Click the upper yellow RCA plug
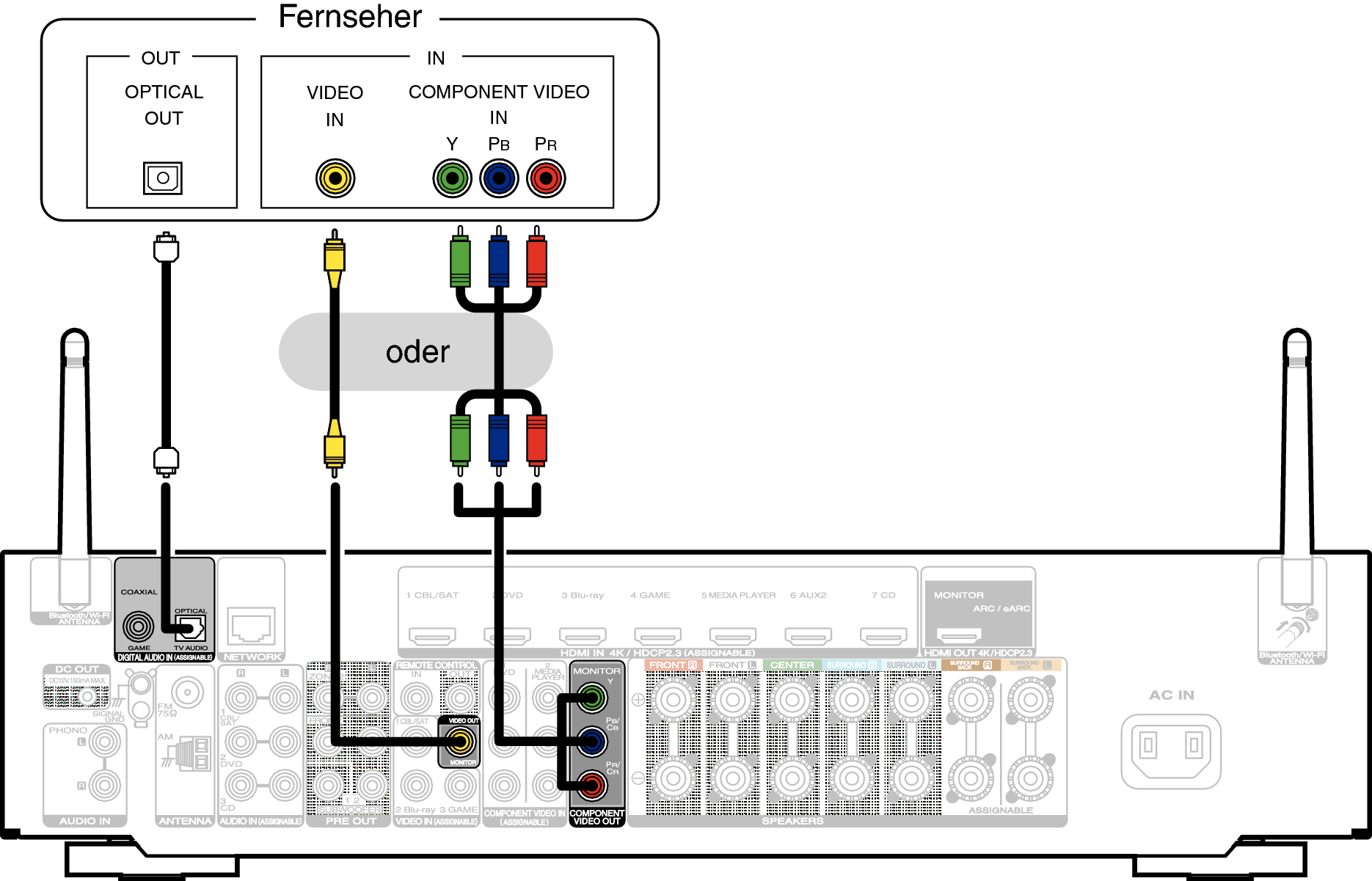This screenshot has width=1372, height=881. 335,258
